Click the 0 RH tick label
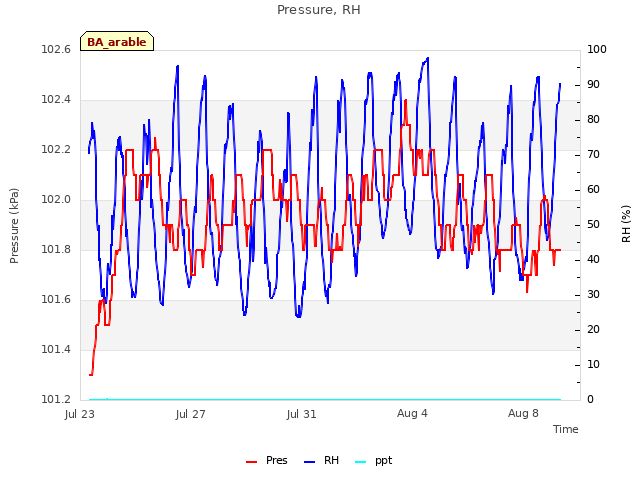The image size is (640, 480). coord(590,400)
